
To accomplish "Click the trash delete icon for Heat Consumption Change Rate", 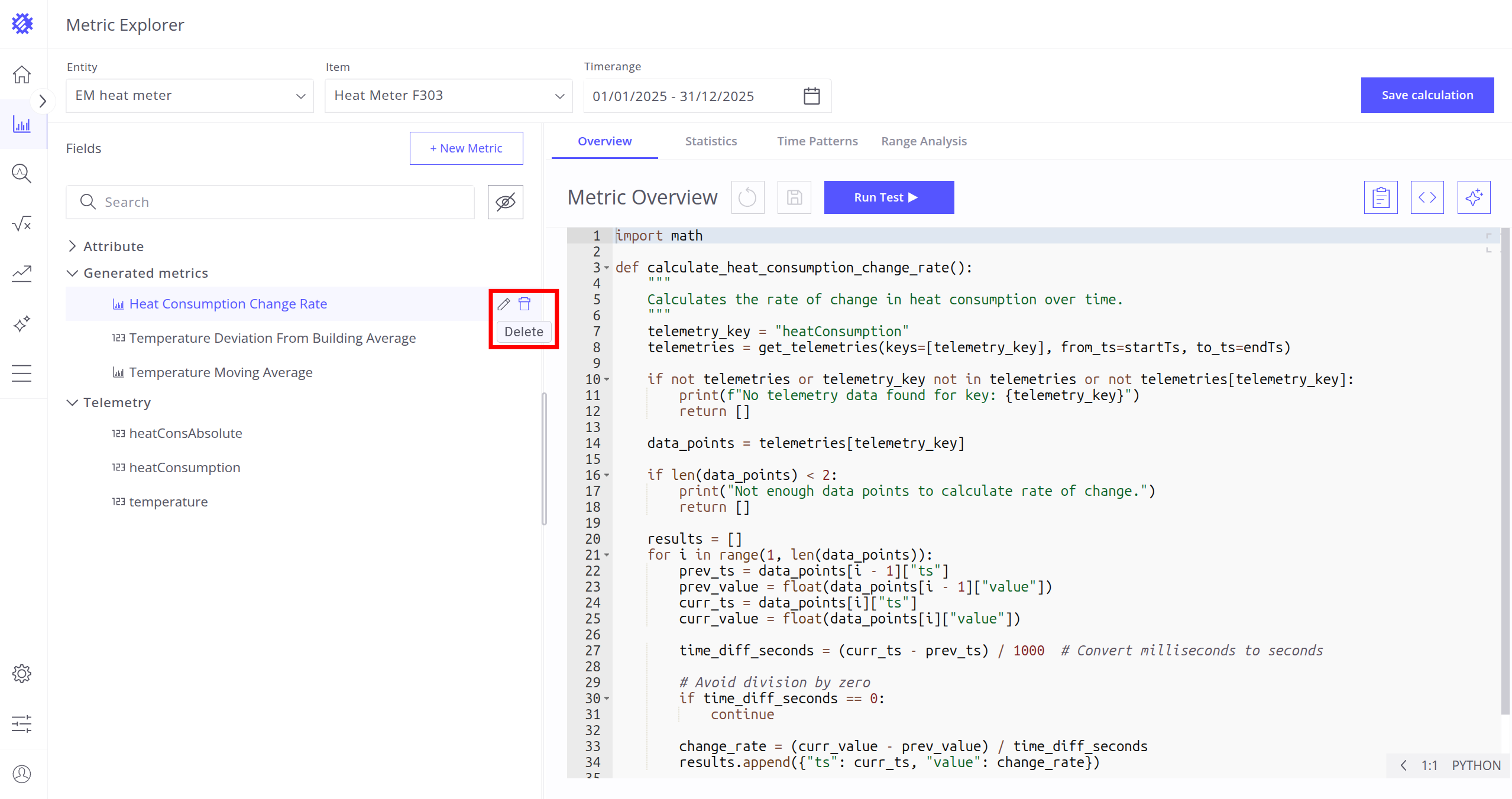I will point(524,304).
